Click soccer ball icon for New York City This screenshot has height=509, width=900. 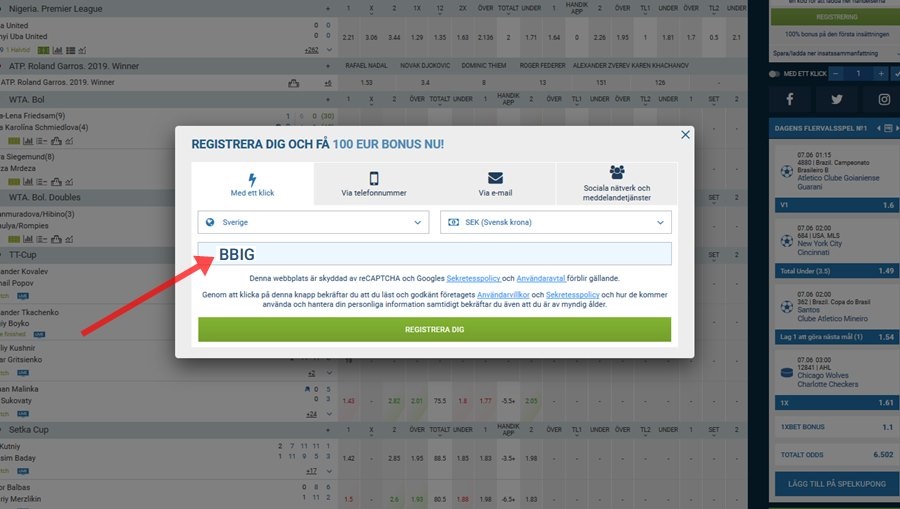pos(786,241)
